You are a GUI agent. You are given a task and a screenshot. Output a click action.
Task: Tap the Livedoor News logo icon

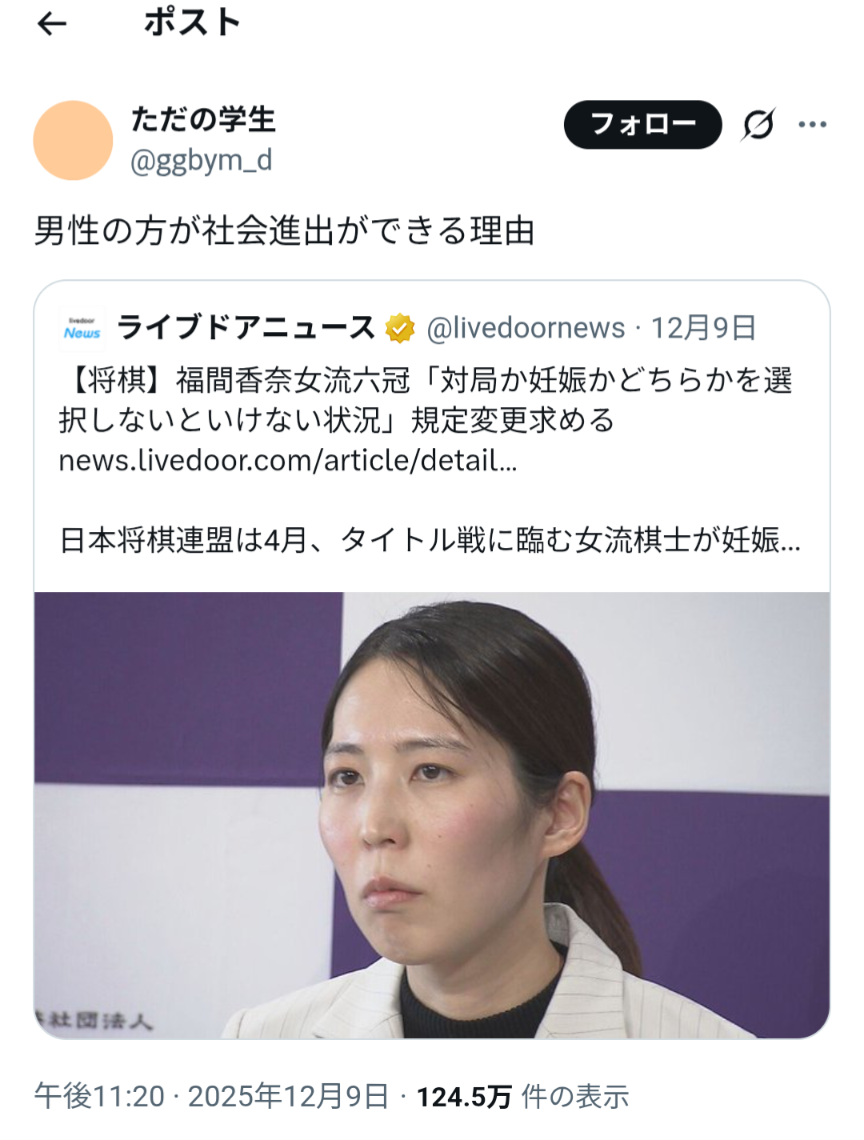click(81, 329)
